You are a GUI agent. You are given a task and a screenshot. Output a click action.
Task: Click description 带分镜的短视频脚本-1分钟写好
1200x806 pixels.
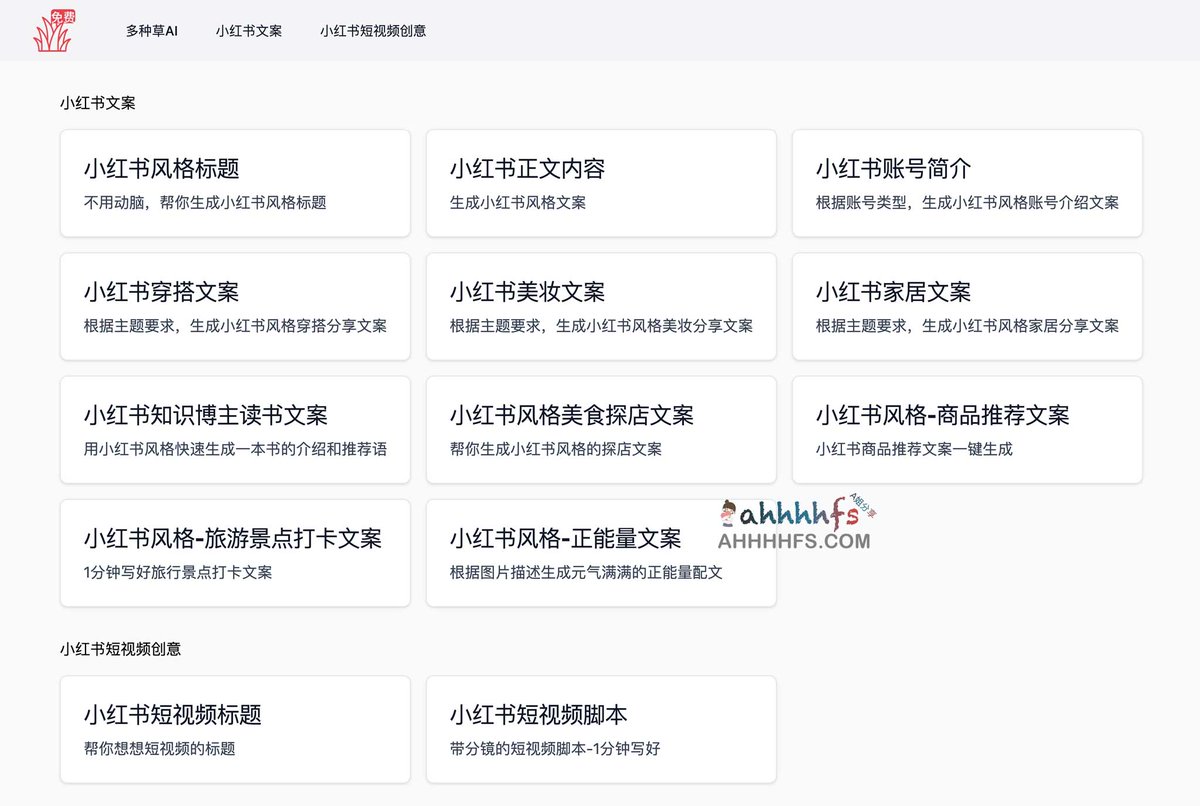point(555,748)
